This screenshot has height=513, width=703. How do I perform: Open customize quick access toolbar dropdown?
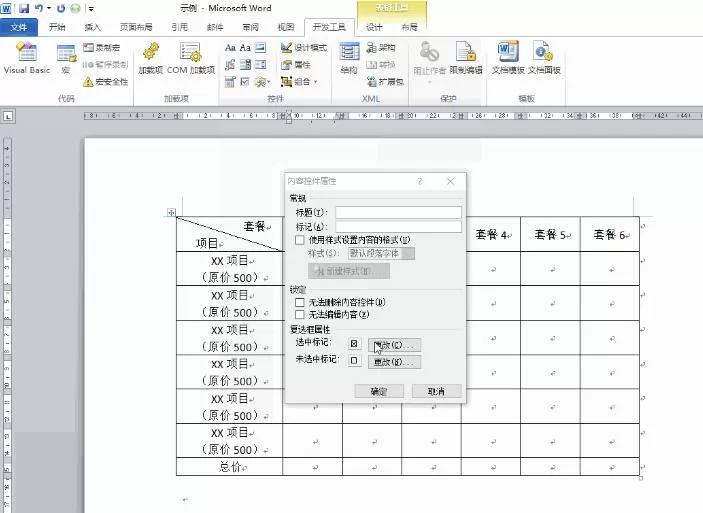tap(91, 9)
